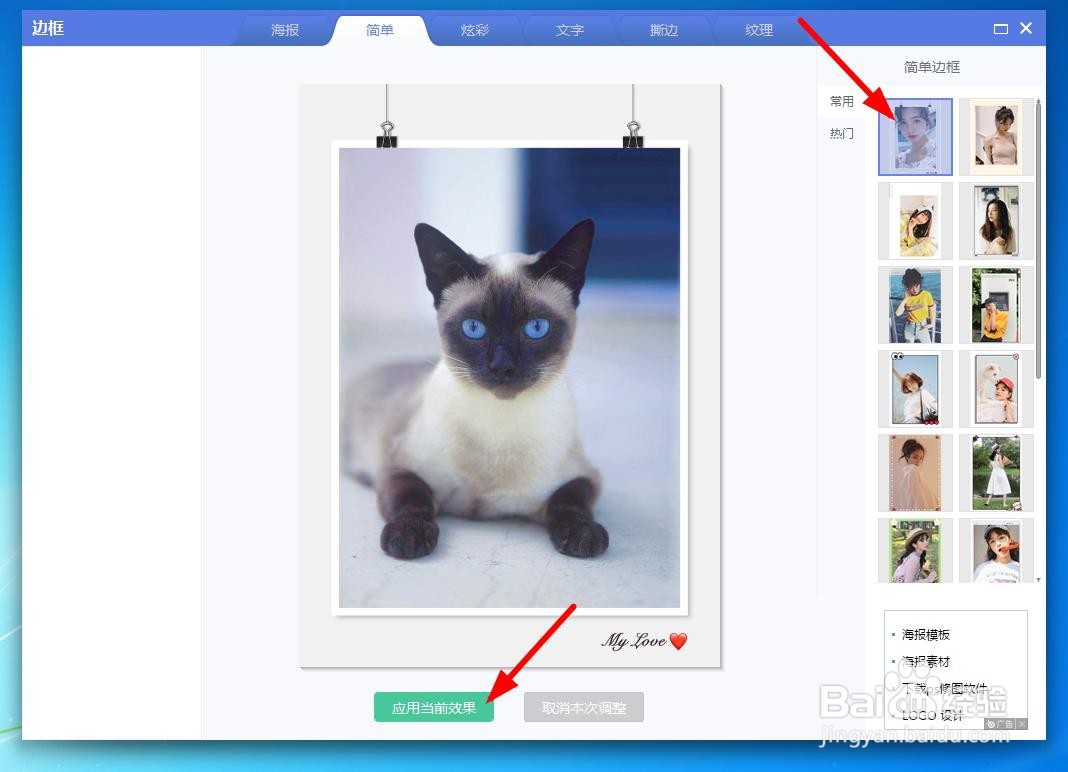Pick the frame thumbnail with girl in white dress outdoors
This screenshot has height=772, width=1068.
click(996, 473)
